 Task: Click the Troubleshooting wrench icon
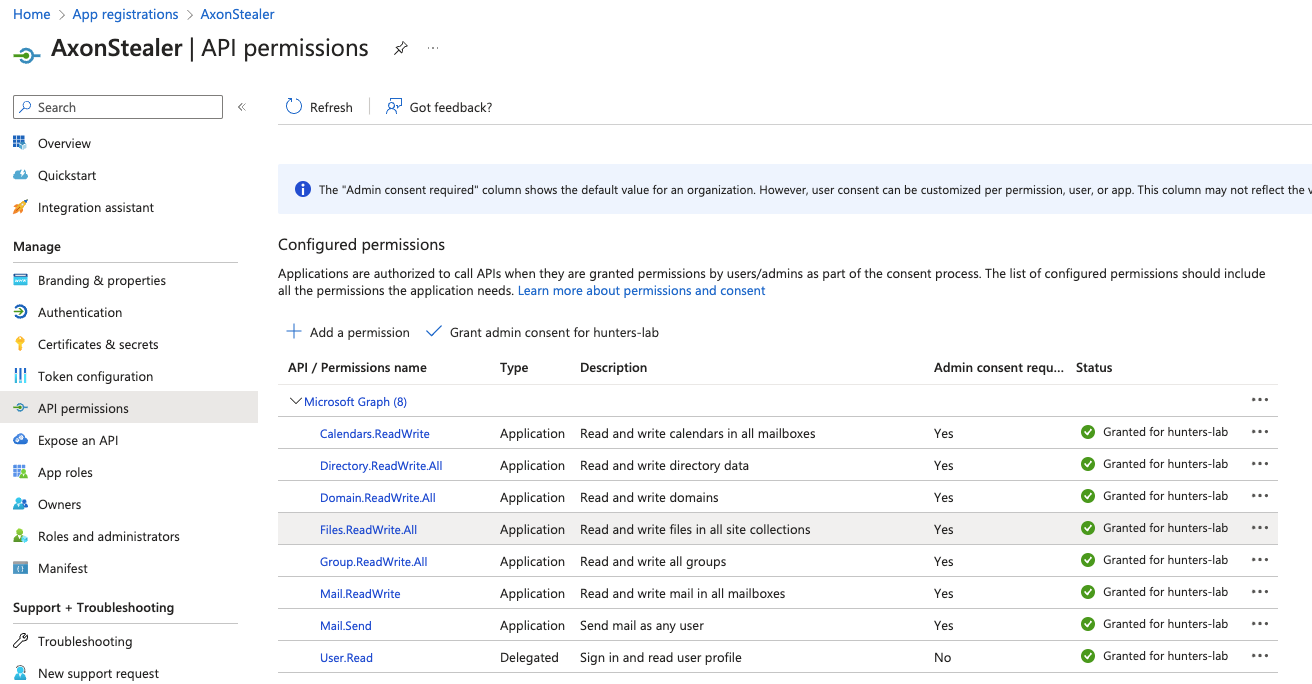click(20, 641)
